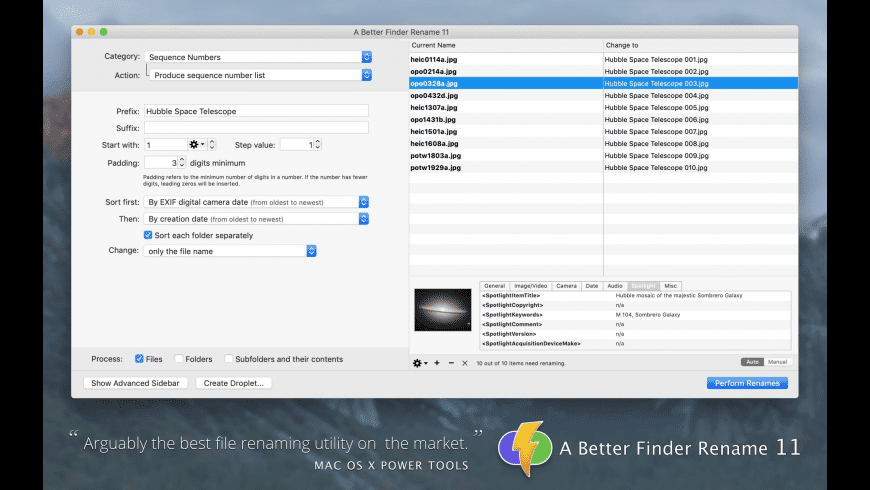Select file opo1431b.jpg
Viewport: 870px width, 490px height.
(x=433, y=119)
